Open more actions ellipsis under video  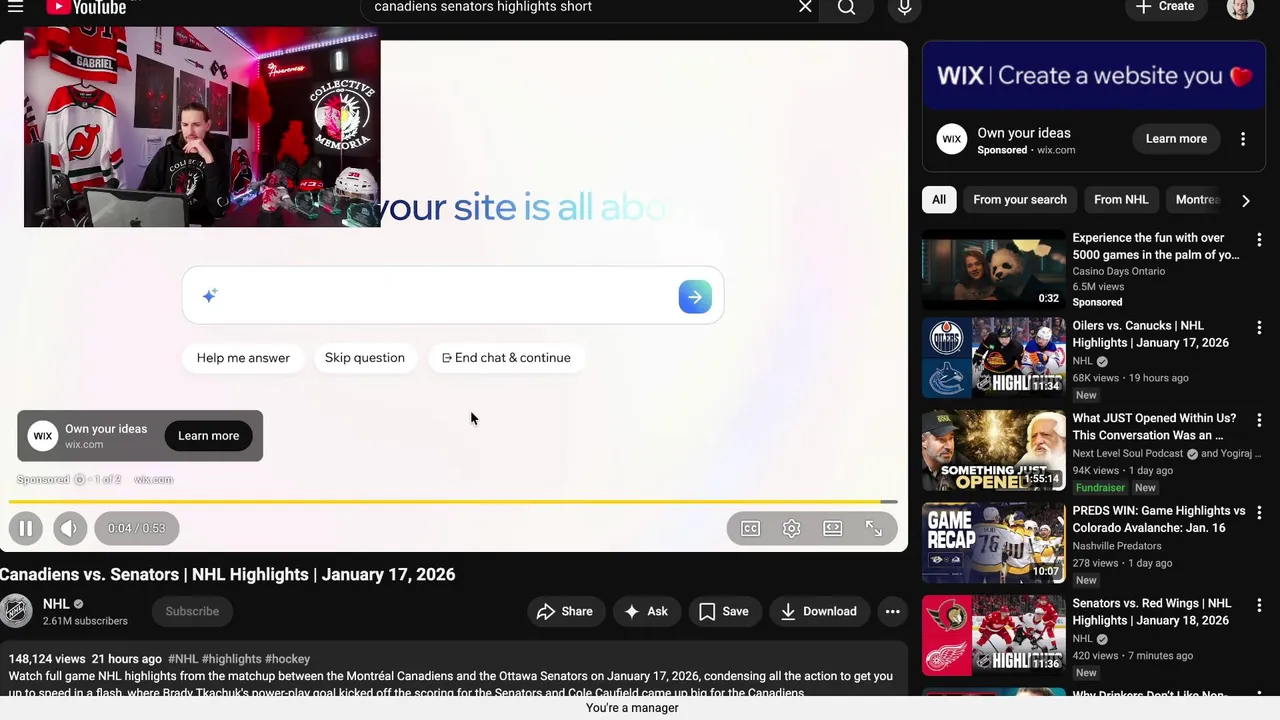point(892,611)
